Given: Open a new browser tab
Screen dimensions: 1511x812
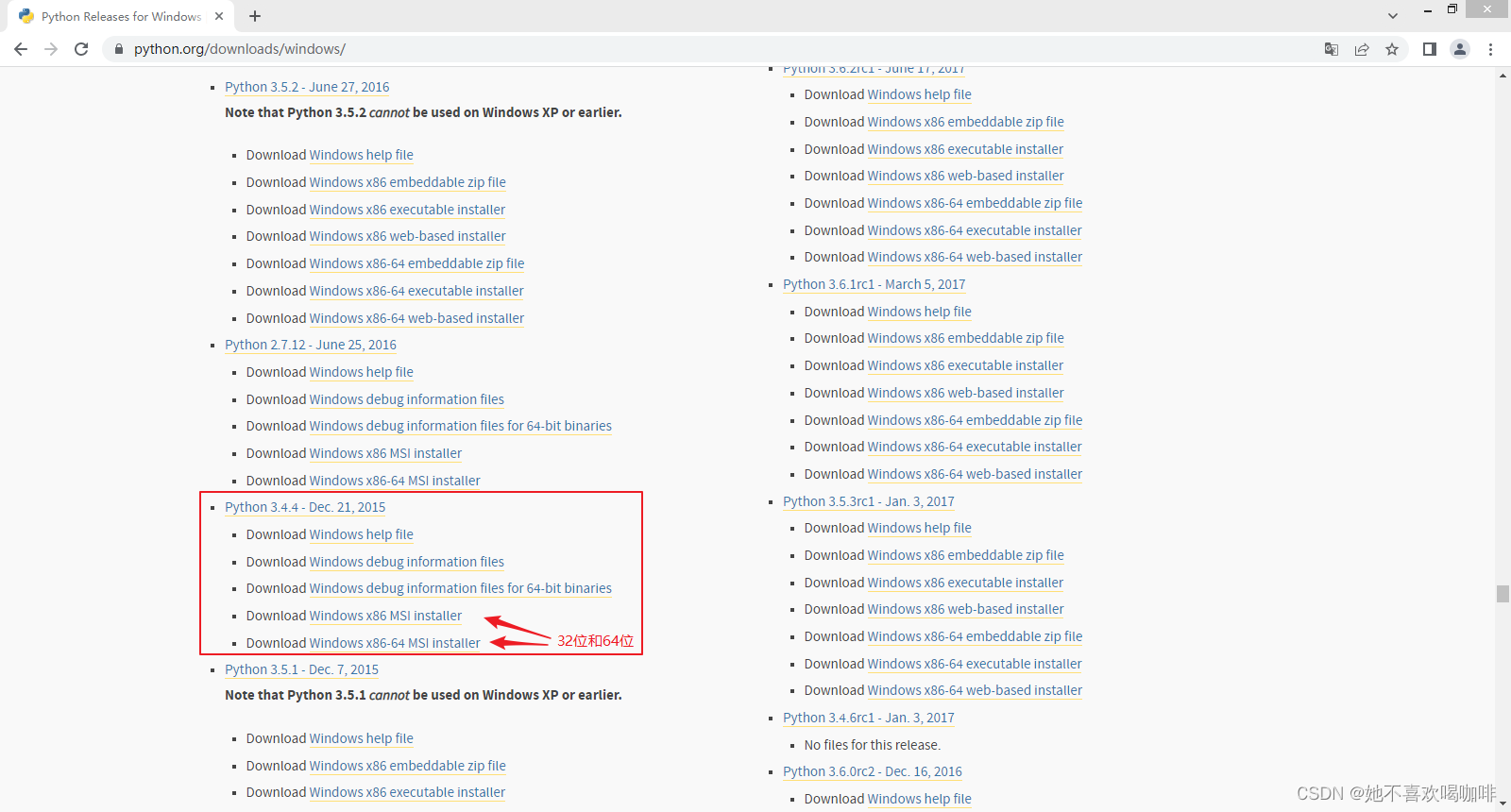Looking at the screenshot, I should [x=255, y=16].
